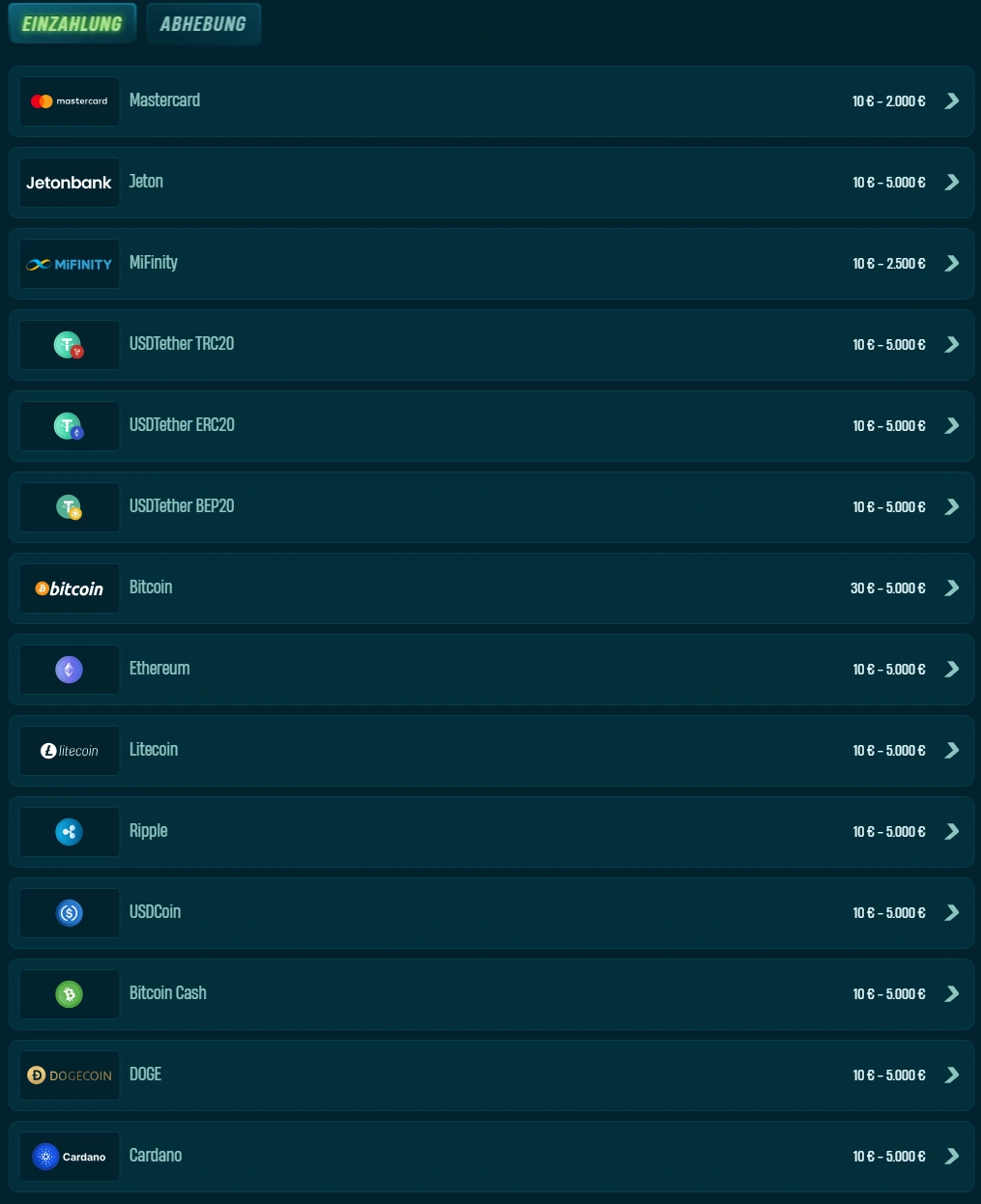
Task: Click the MiFinity payment method name
Action: coord(154,263)
